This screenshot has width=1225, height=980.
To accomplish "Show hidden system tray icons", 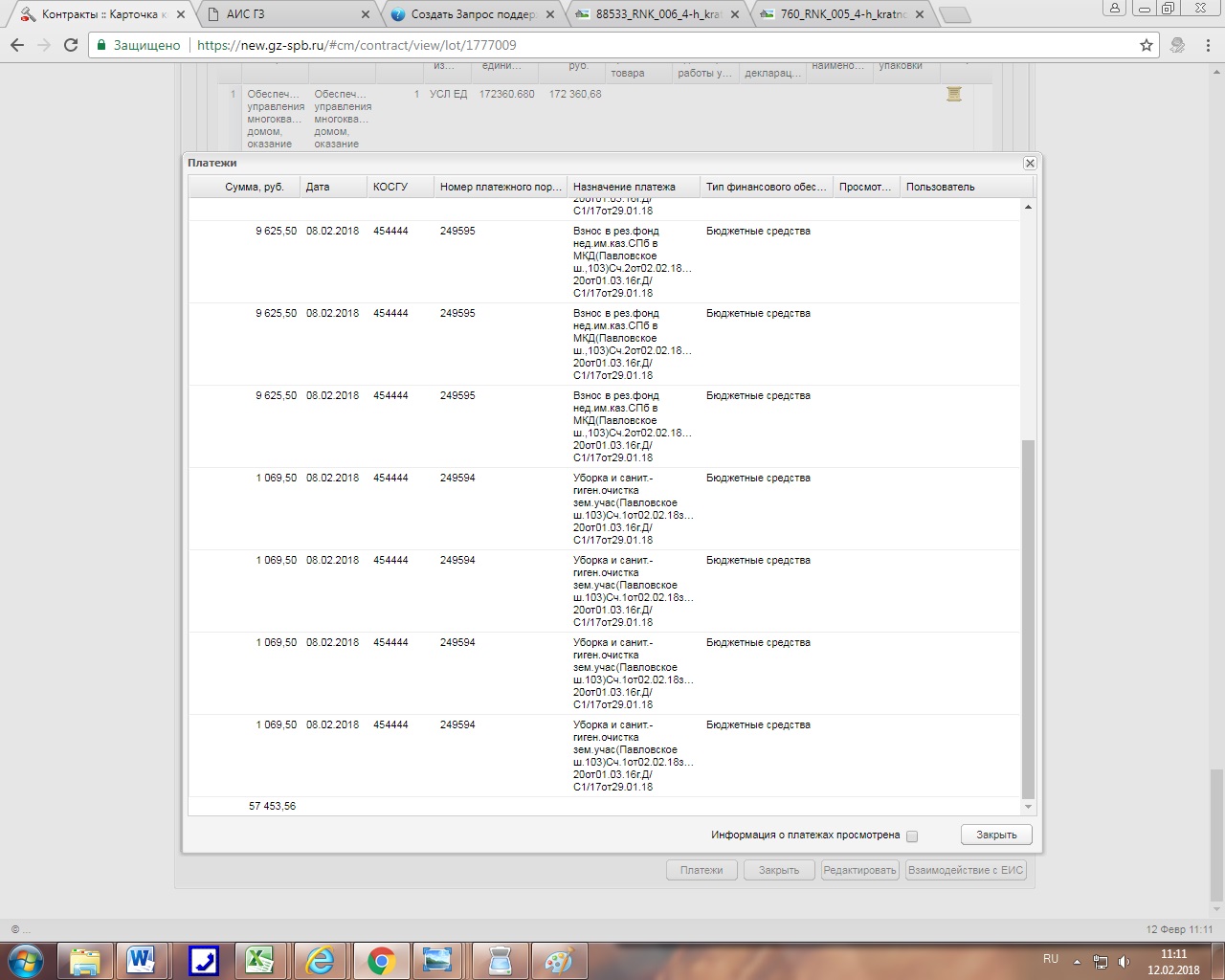I will coord(1078,961).
